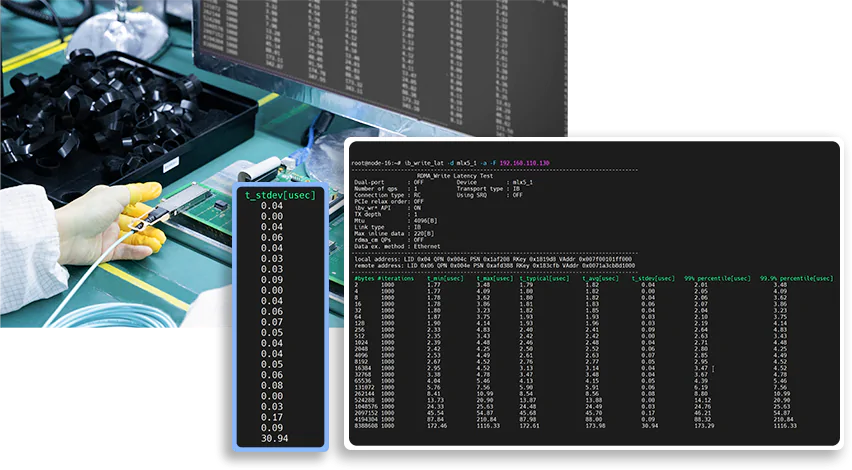
Task: Click the Mtu 4096[B] line
Action: tap(396, 221)
